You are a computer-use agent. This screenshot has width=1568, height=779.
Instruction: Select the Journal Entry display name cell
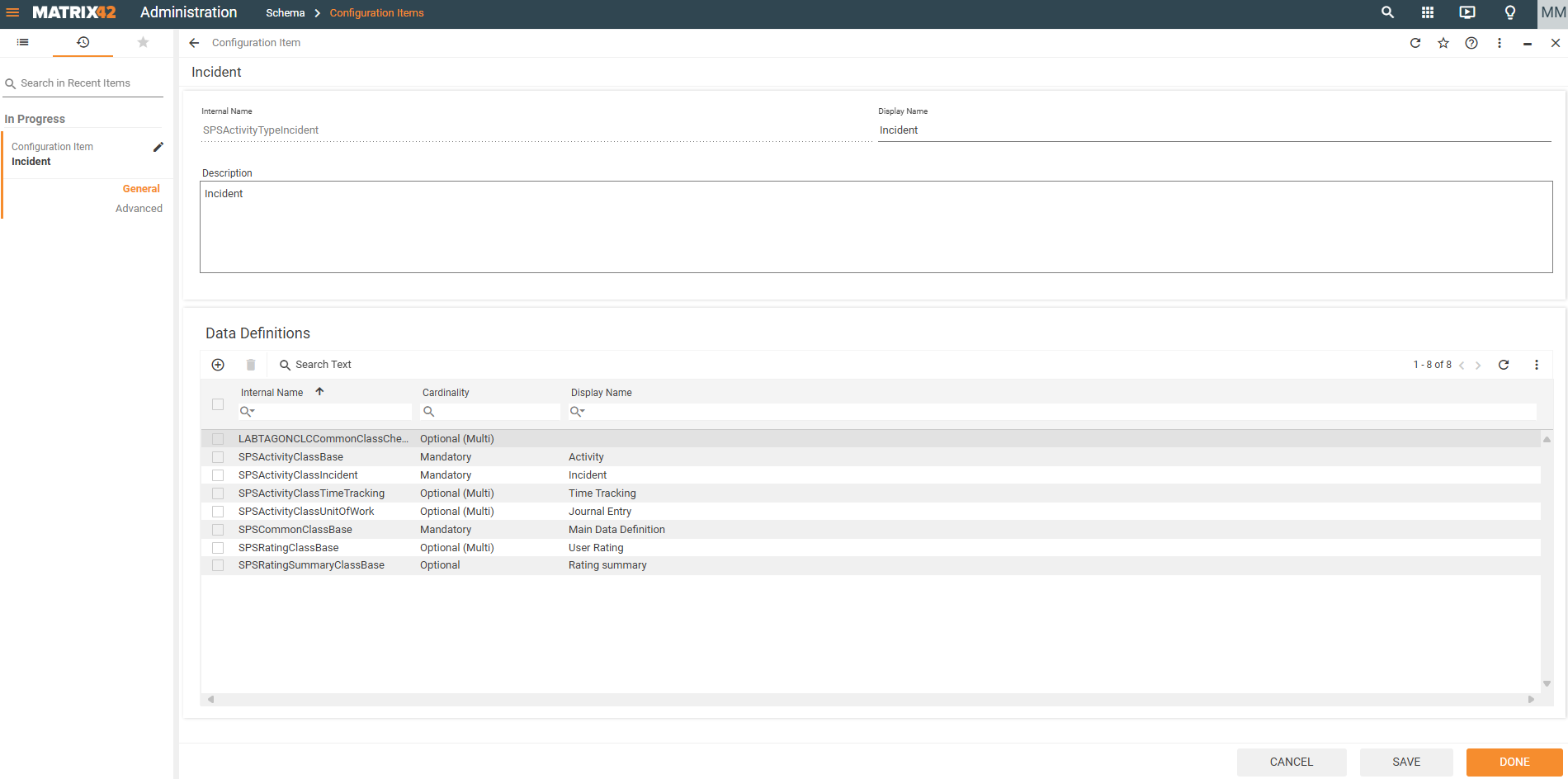coord(599,512)
